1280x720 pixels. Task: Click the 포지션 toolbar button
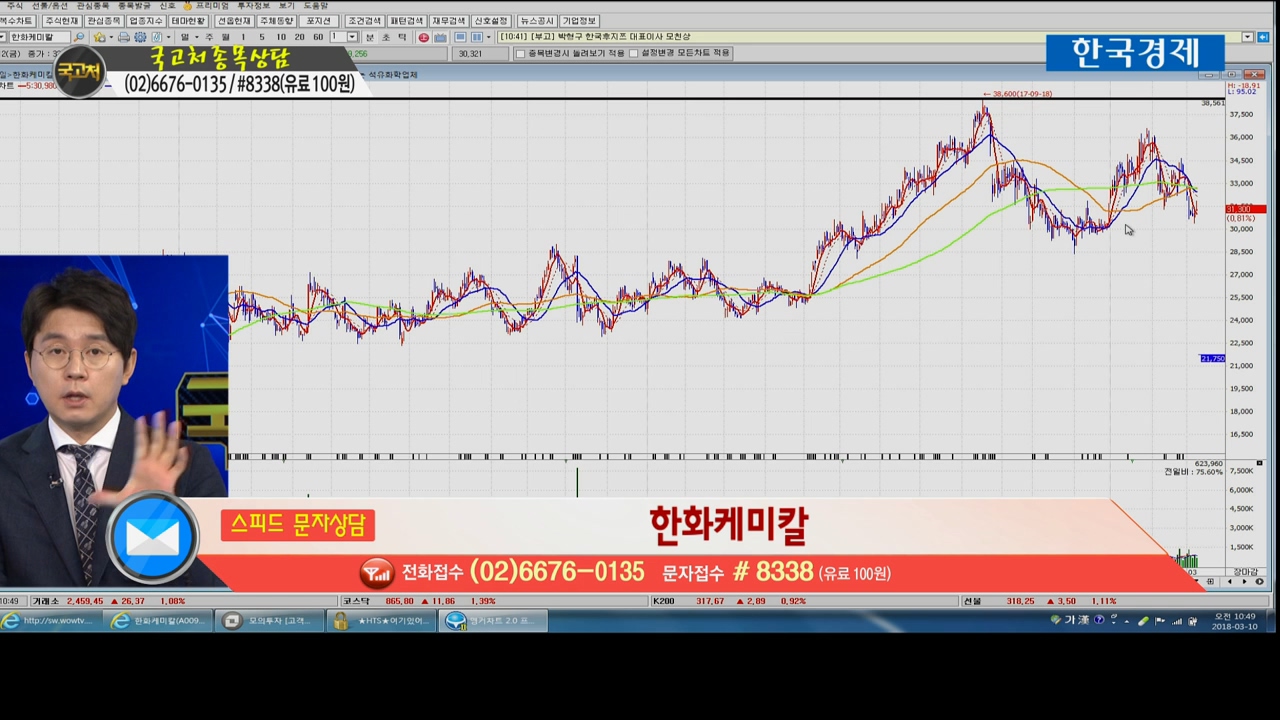point(318,21)
